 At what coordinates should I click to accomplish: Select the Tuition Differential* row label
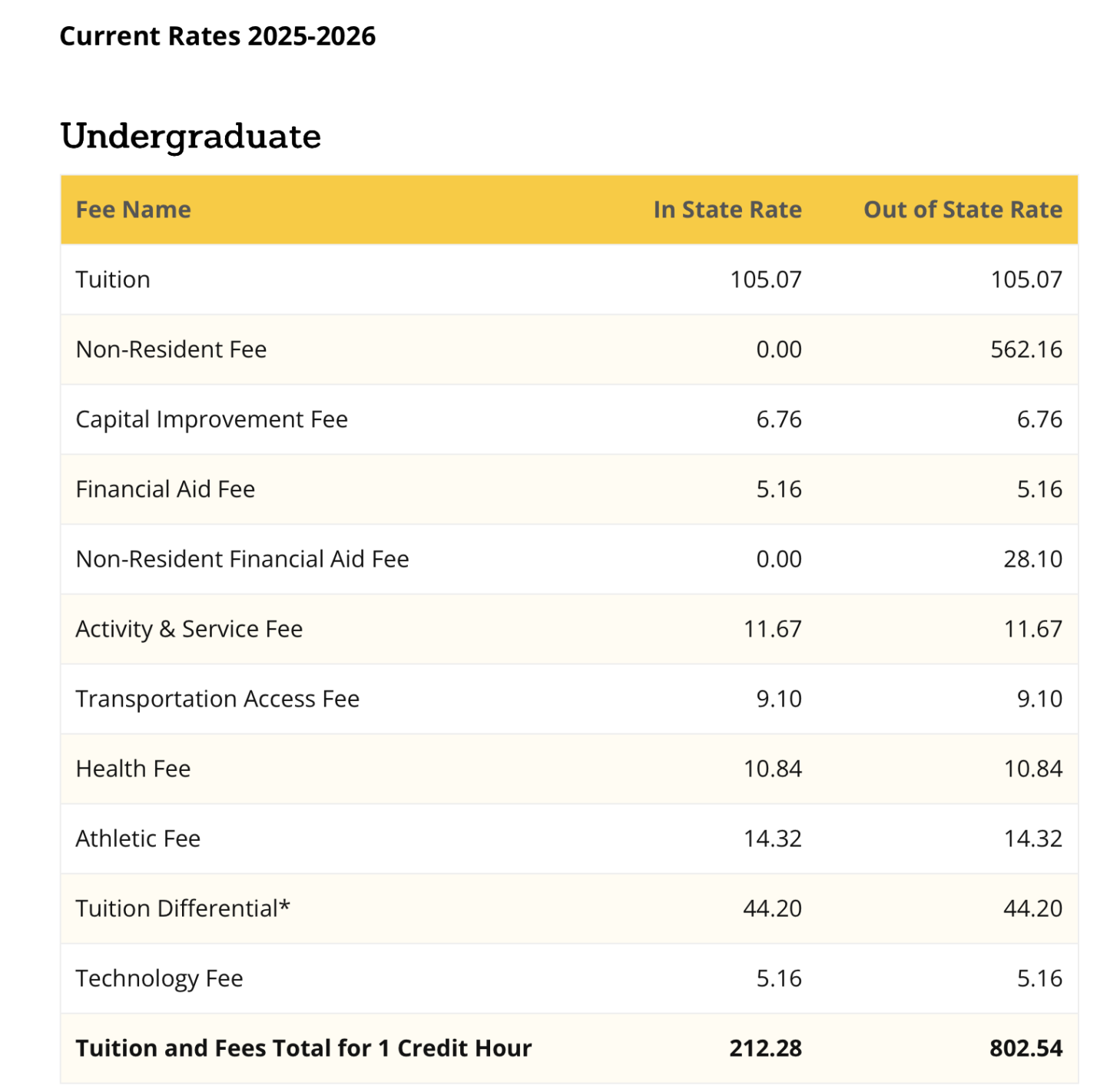[x=183, y=908]
